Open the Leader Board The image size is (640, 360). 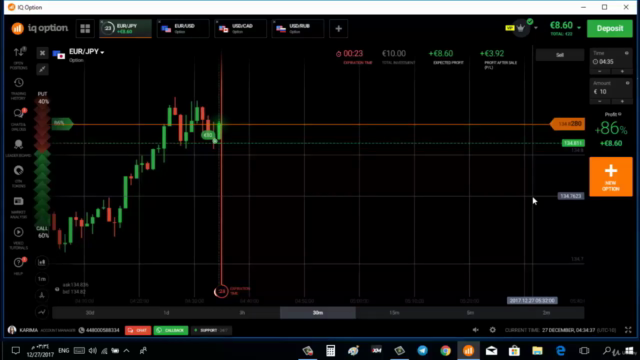18,148
